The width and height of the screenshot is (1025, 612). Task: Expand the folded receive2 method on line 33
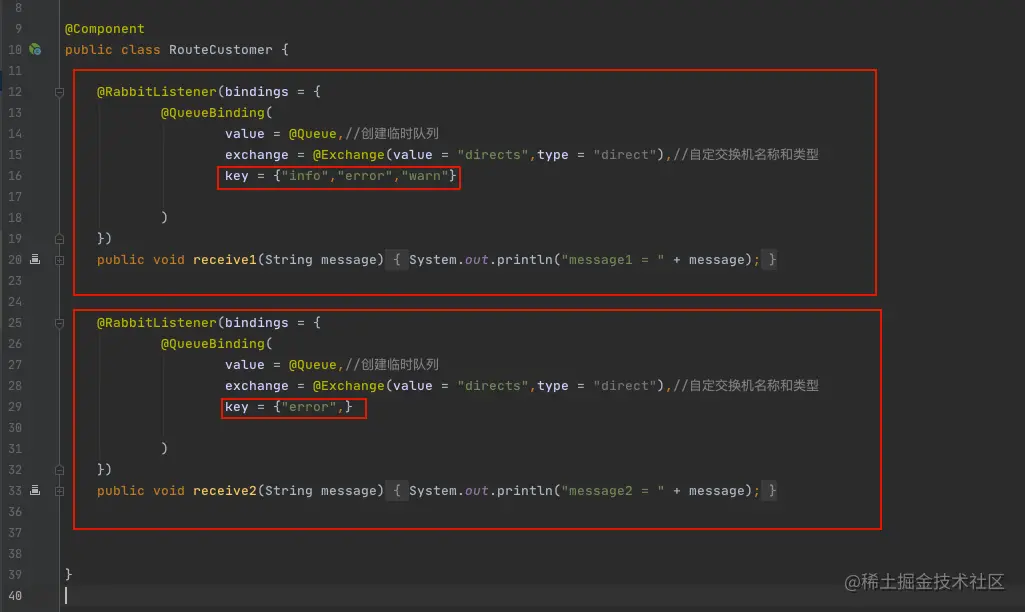point(59,491)
